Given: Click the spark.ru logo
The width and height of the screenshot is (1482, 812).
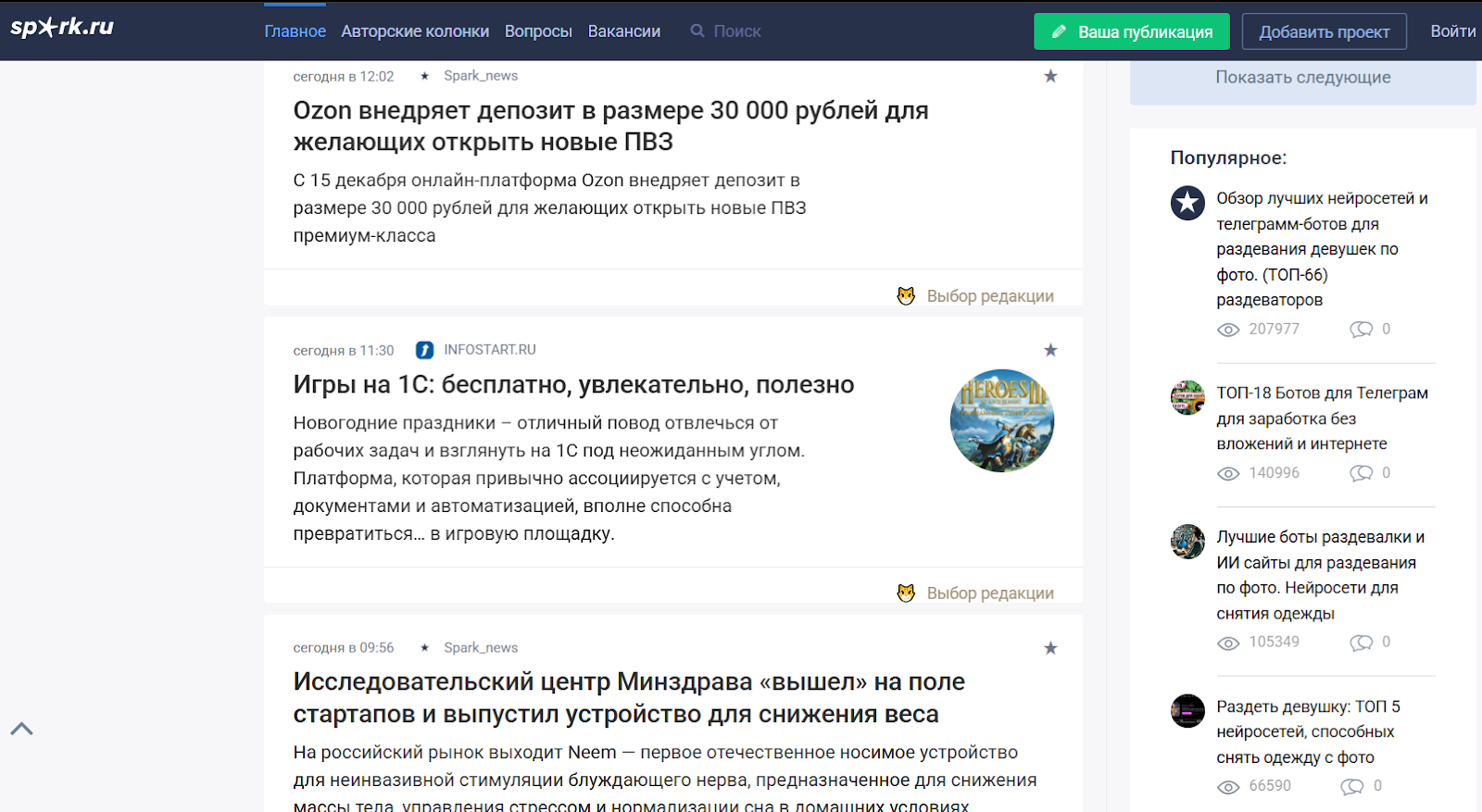Looking at the screenshot, I should [62, 27].
